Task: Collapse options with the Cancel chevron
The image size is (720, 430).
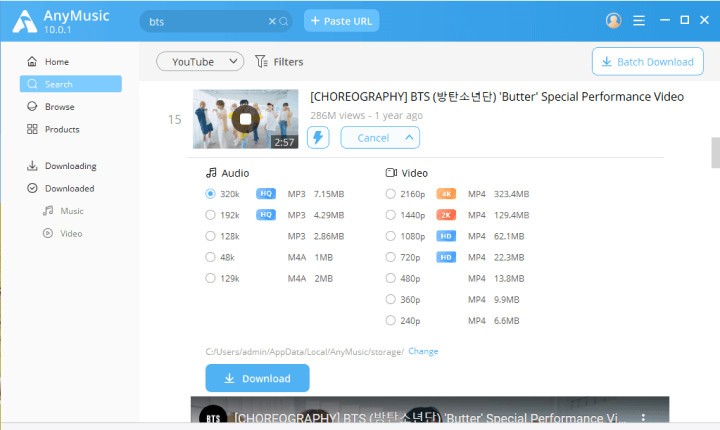Action: [409, 137]
